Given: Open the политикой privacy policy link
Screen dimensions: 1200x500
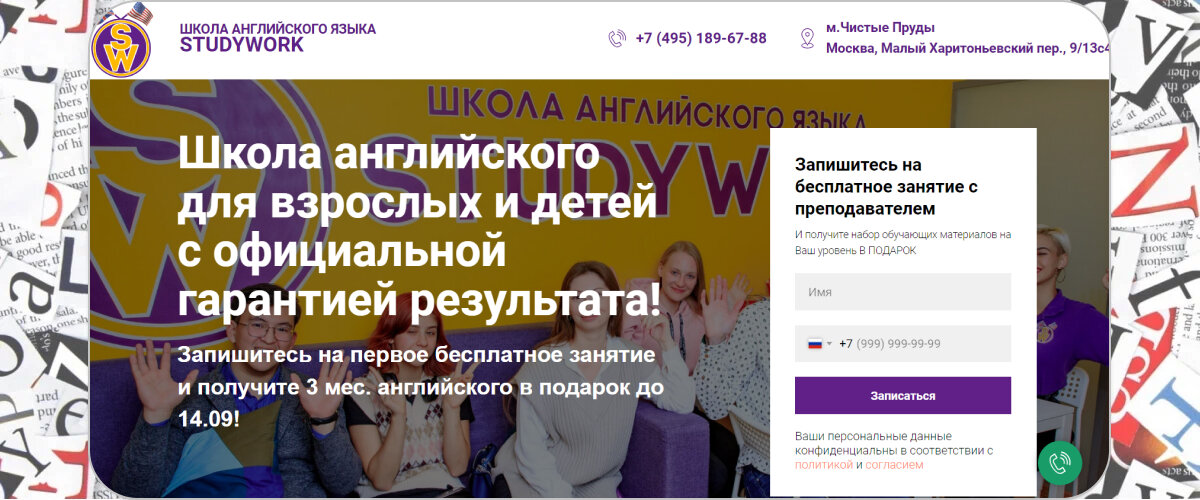Looking at the screenshot, I should click(x=824, y=465).
